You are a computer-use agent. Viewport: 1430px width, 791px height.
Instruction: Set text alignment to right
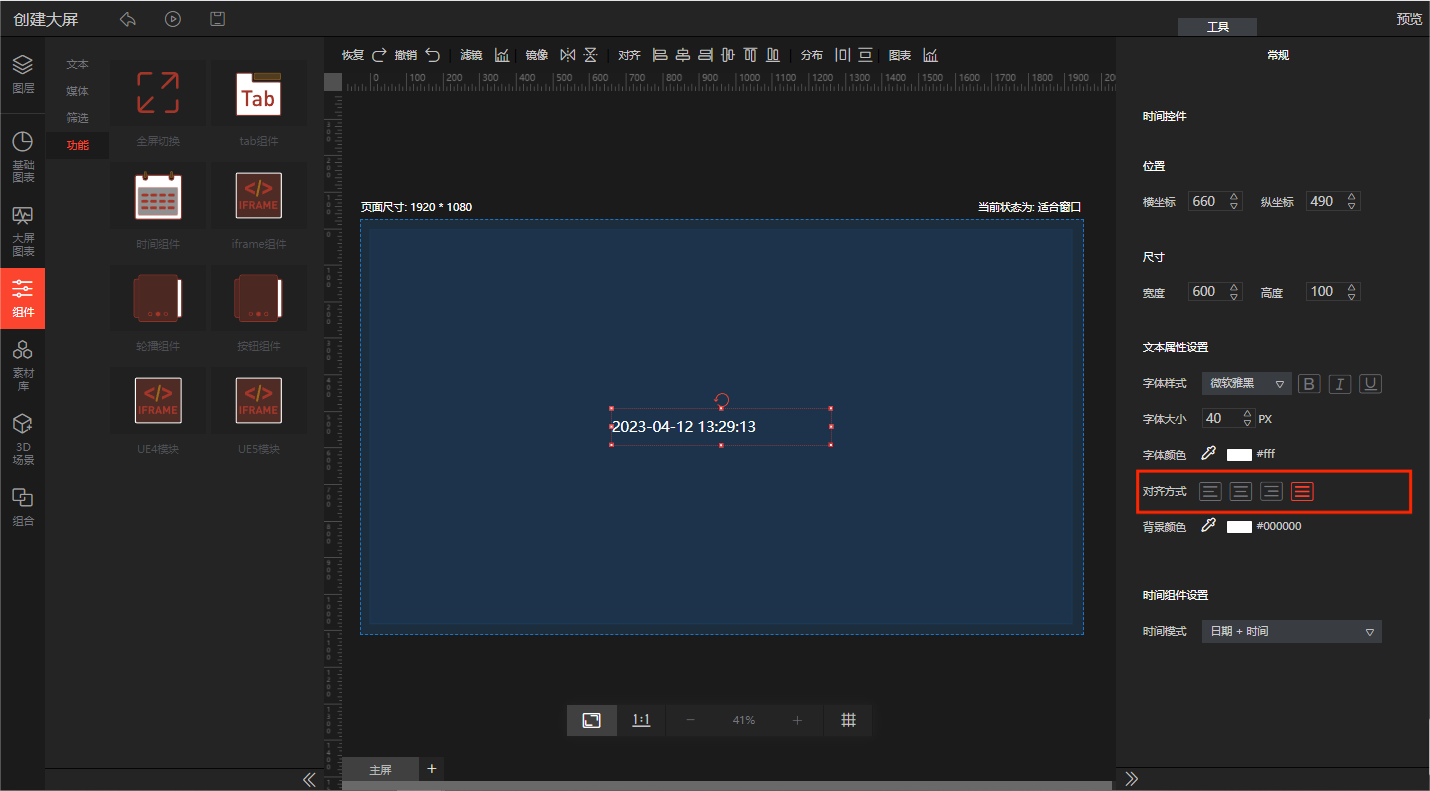1271,491
